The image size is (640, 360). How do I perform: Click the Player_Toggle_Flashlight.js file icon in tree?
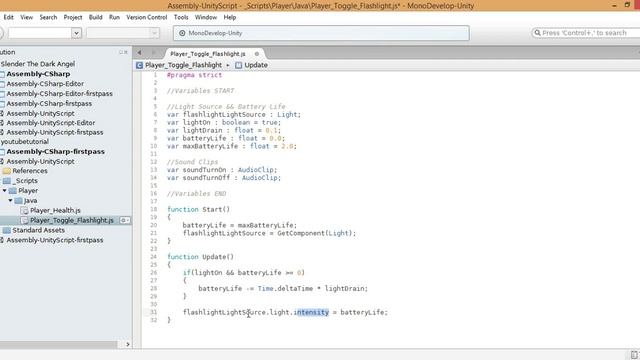24,220
